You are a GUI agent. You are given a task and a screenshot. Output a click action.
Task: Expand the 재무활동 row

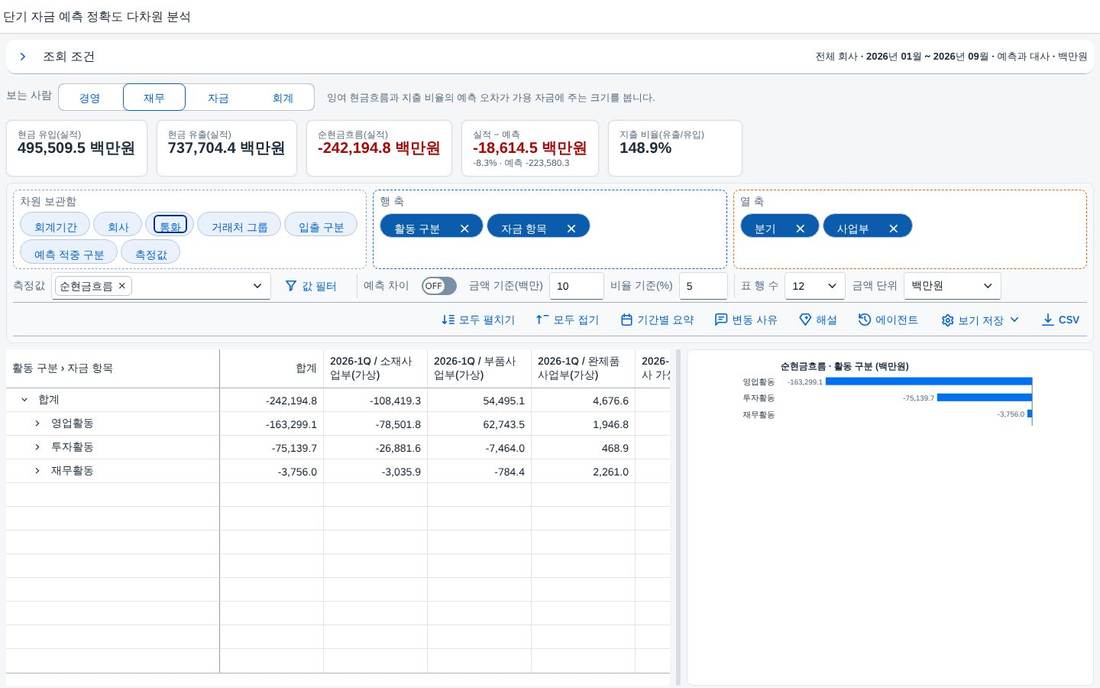pyautogui.click(x=37, y=471)
